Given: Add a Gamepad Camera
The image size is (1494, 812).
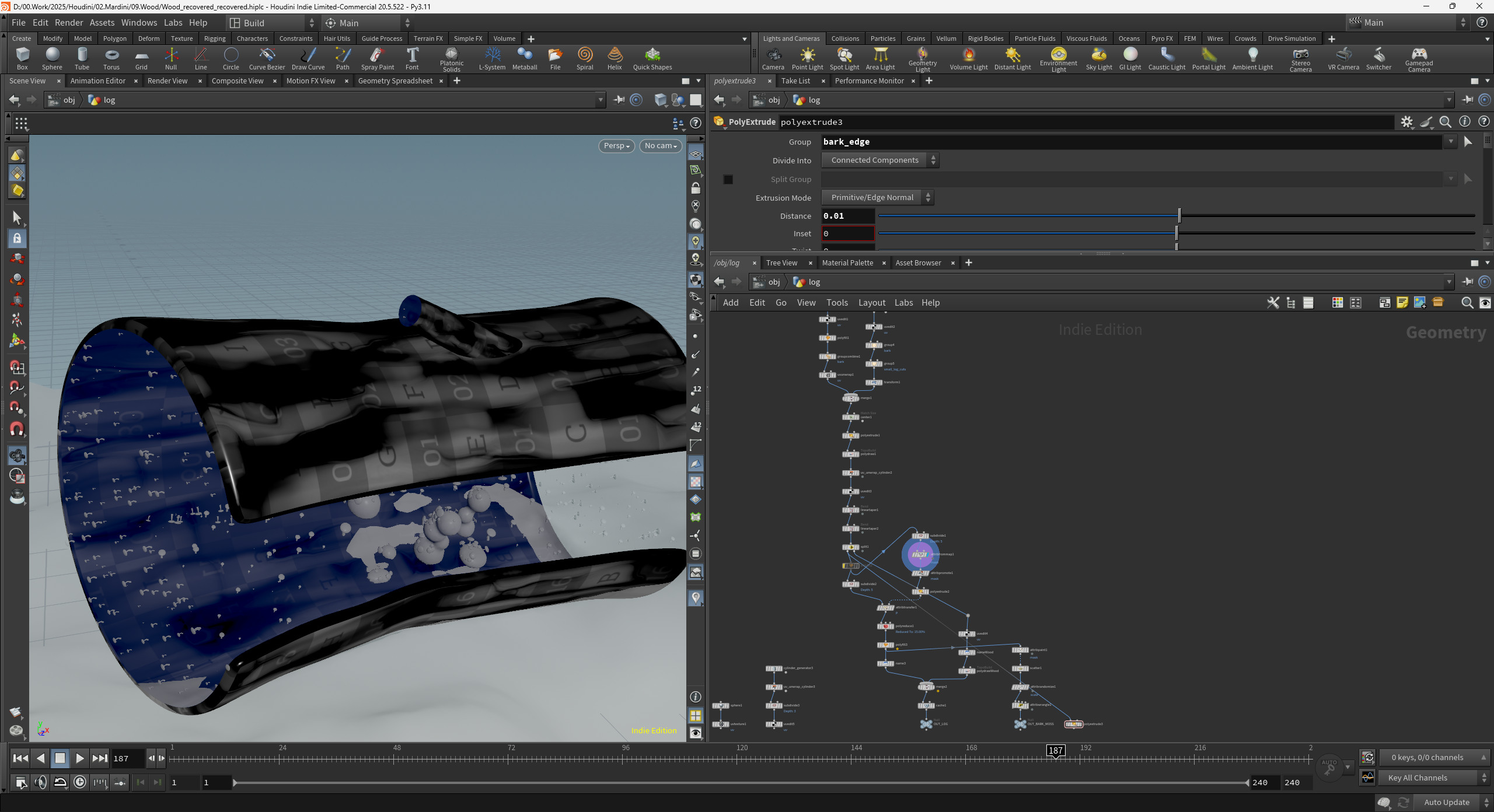Looking at the screenshot, I should [1419, 60].
